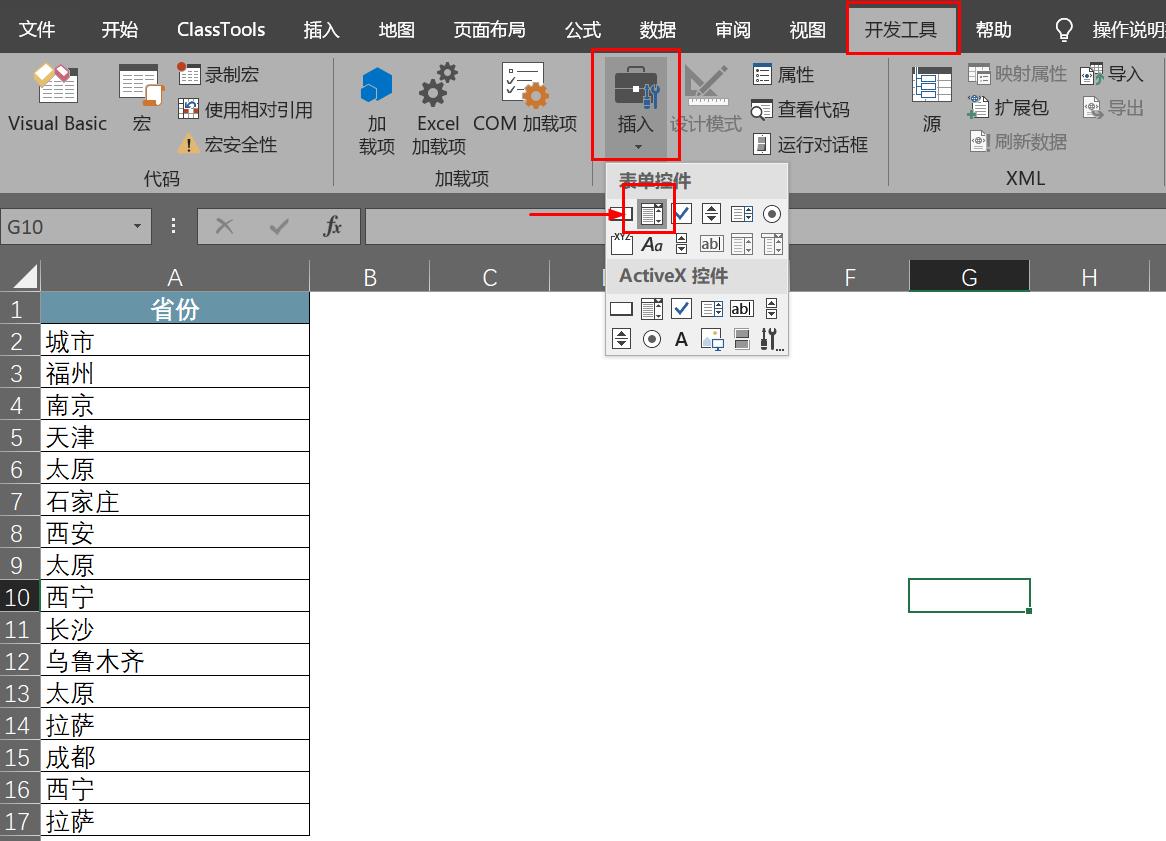Viewport: 1166px width, 841px height.
Task: Select the form control list box icon
Action: point(741,214)
